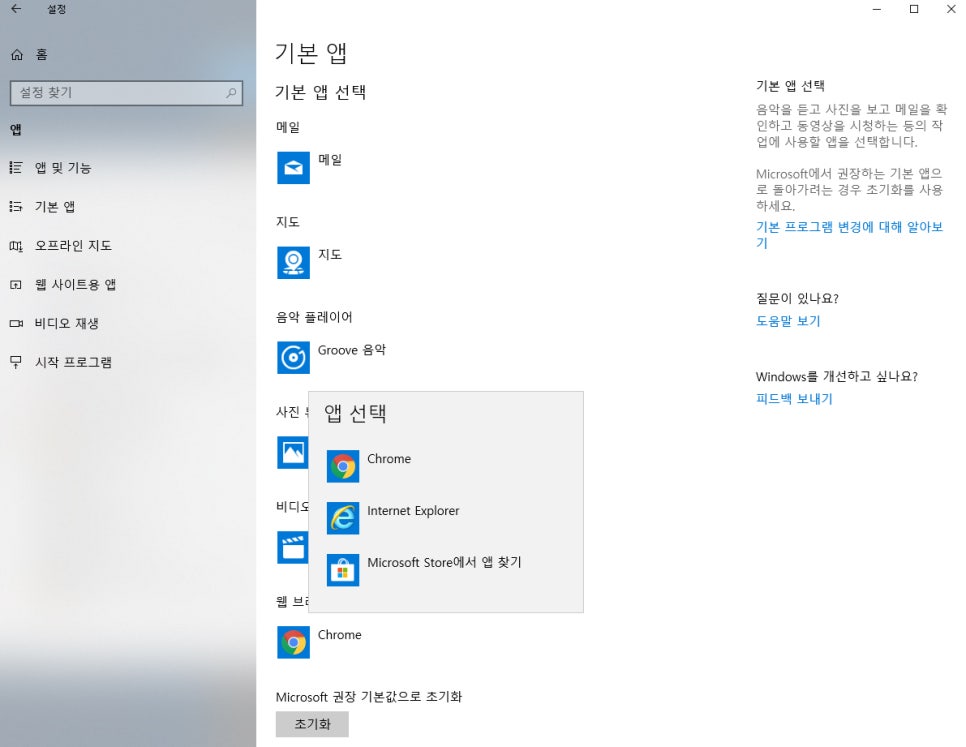Click the 웹 사이트용 앱 icon
The image size is (966, 747).
16,285
